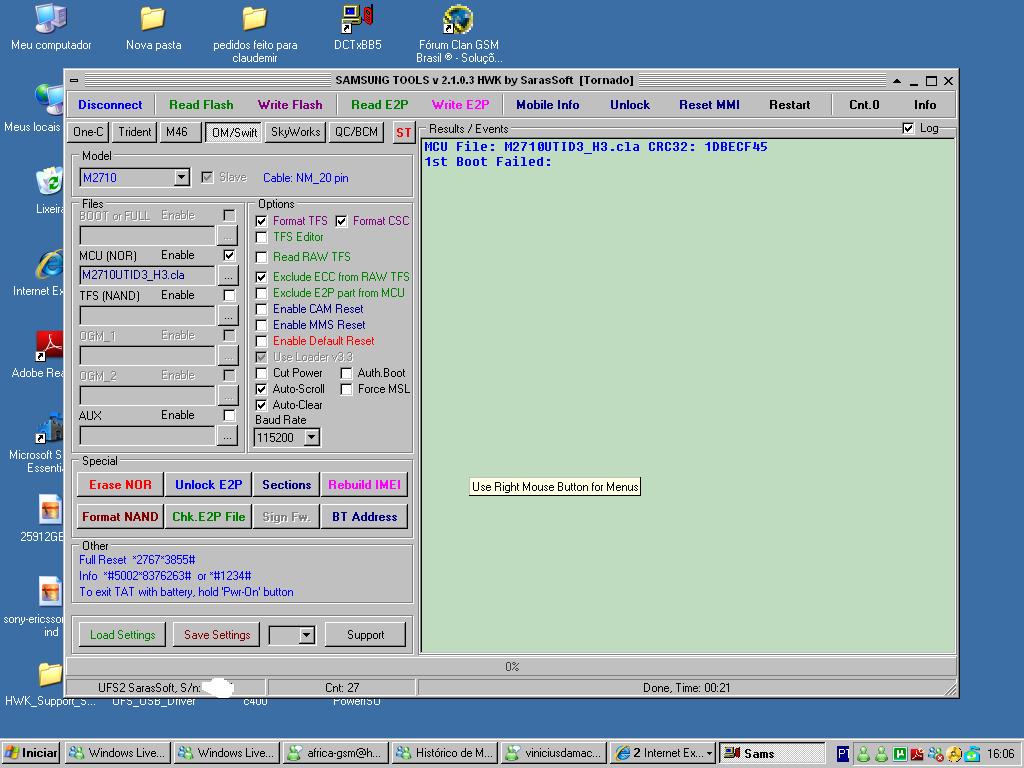Switch to the Trident platform tab

click(135, 132)
